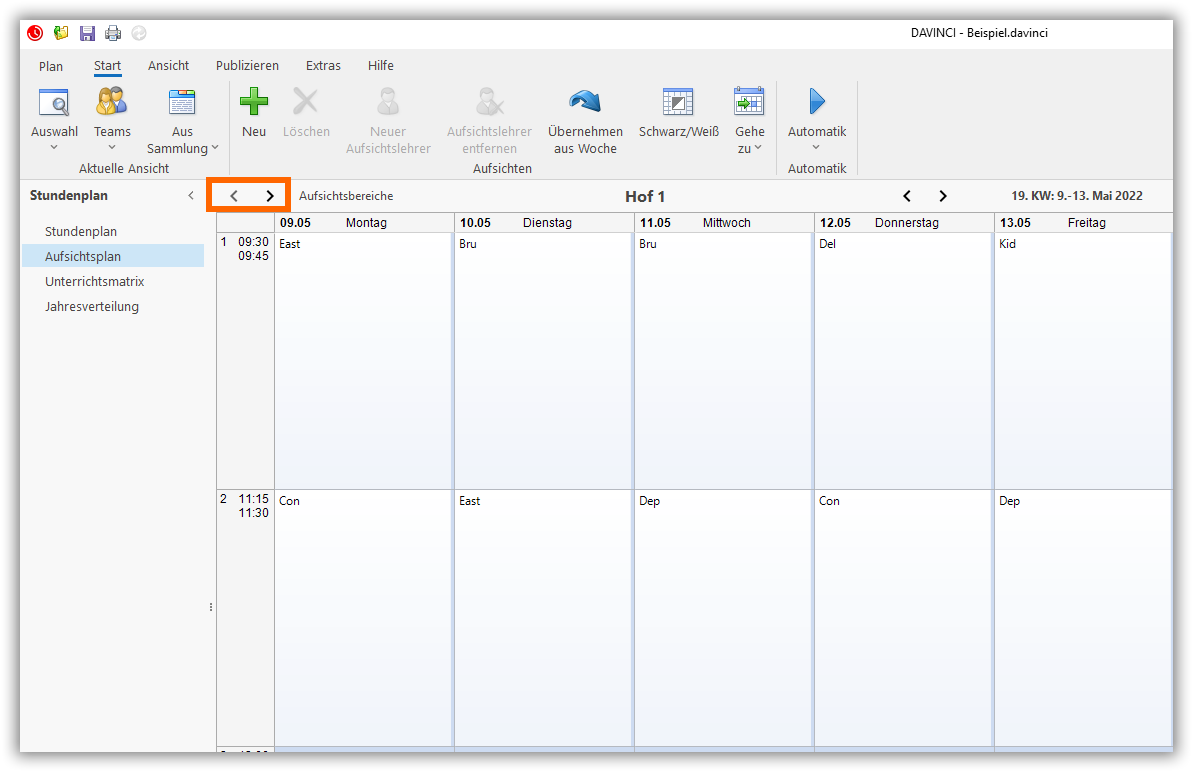Click the green plus Neu icon

(x=254, y=102)
